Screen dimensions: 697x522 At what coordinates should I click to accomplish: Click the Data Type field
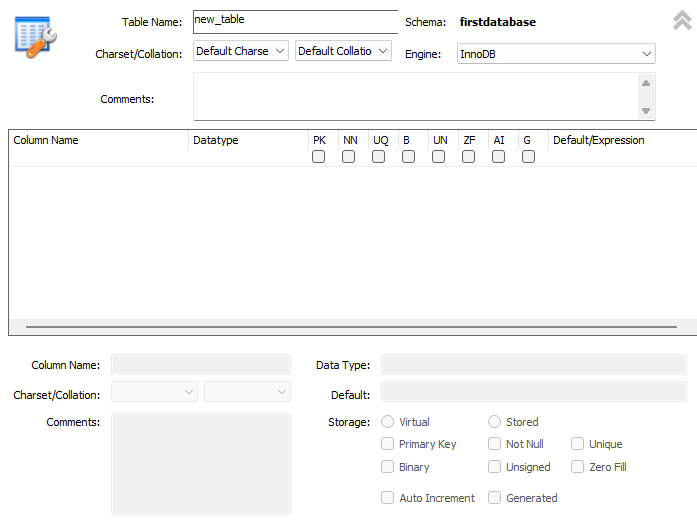click(534, 365)
